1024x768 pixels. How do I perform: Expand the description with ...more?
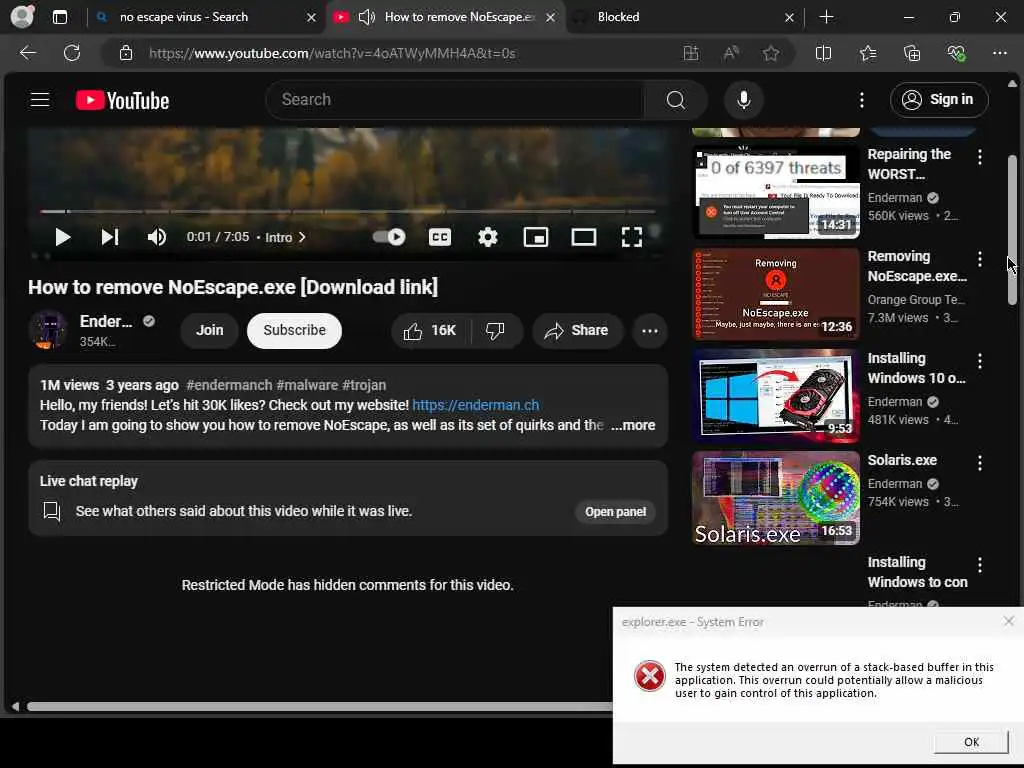[633, 425]
